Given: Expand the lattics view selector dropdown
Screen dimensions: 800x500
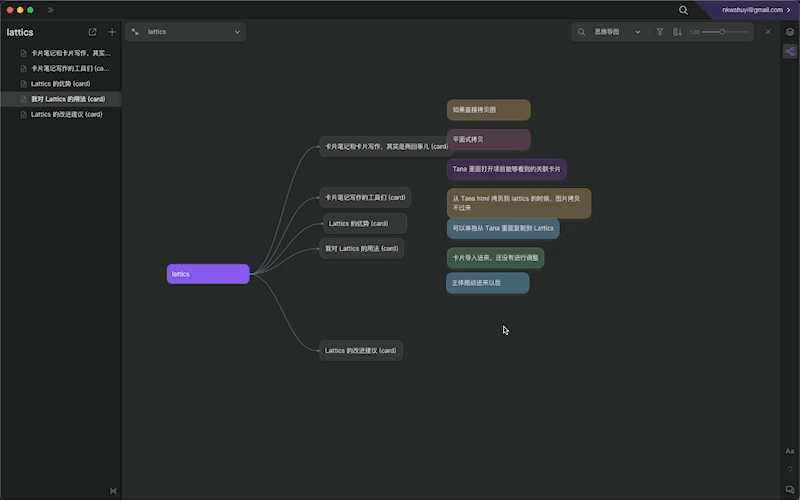Looking at the screenshot, I should click(x=185, y=32).
